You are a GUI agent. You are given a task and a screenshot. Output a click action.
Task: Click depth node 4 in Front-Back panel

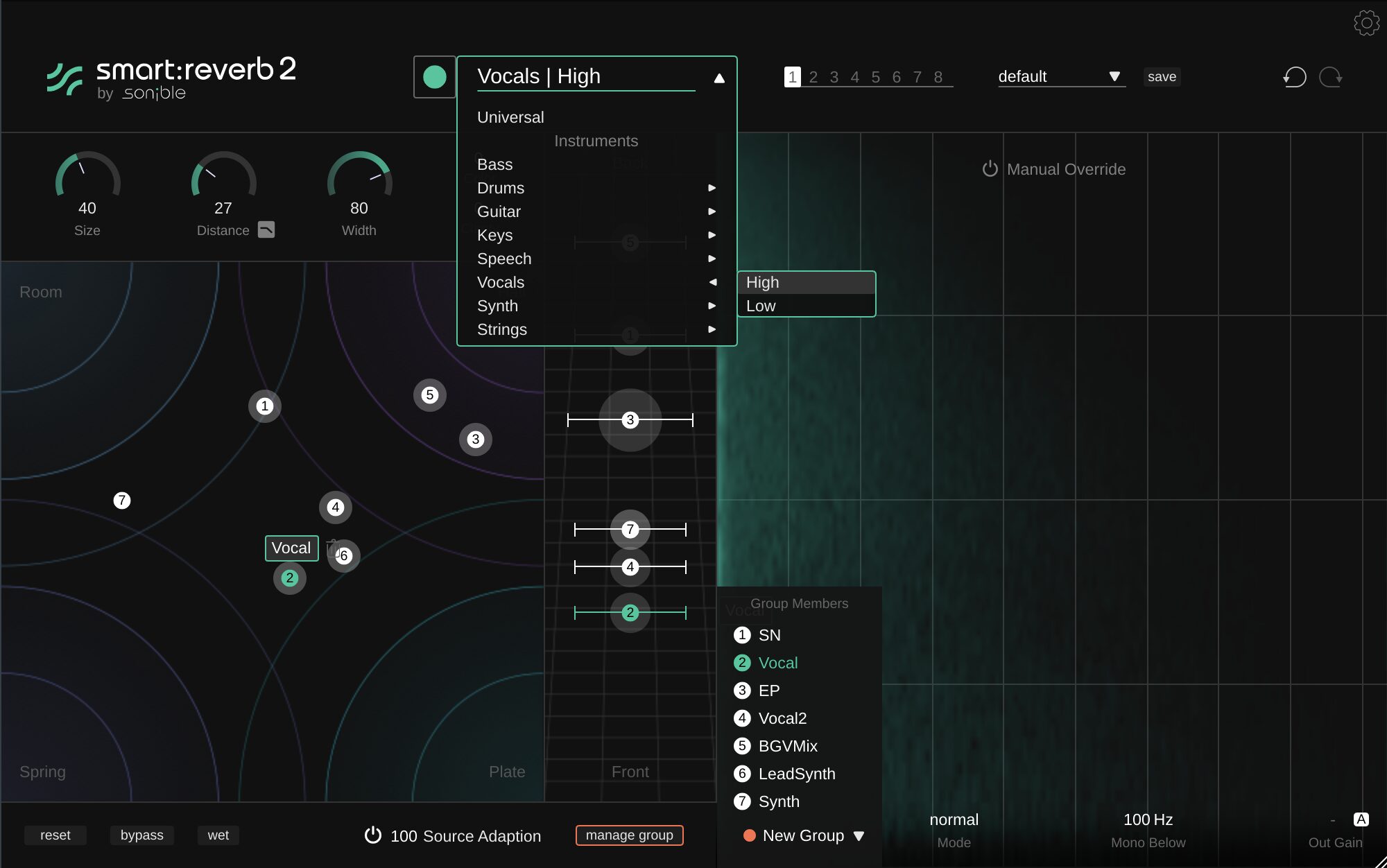[630, 567]
